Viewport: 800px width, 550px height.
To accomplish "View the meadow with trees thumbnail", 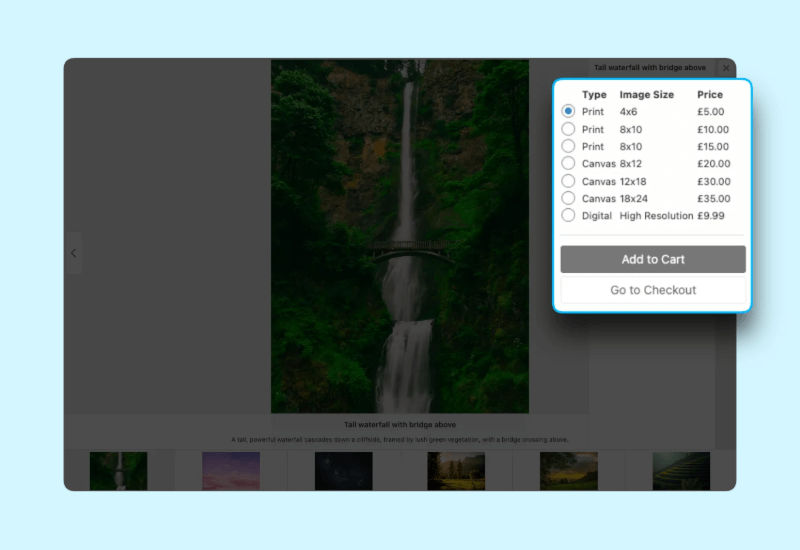I will 456,471.
